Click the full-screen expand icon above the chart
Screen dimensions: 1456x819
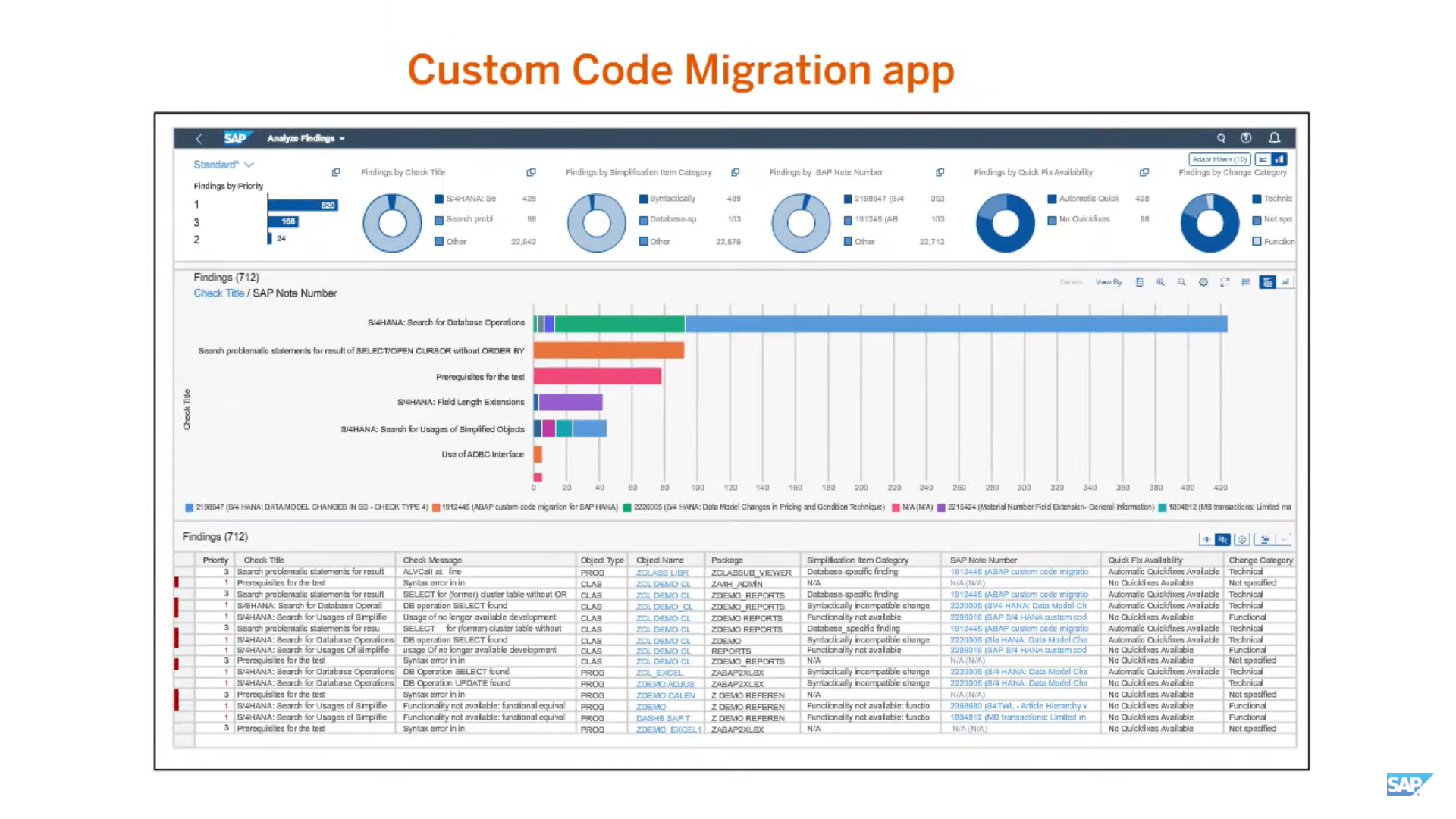(1225, 282)
